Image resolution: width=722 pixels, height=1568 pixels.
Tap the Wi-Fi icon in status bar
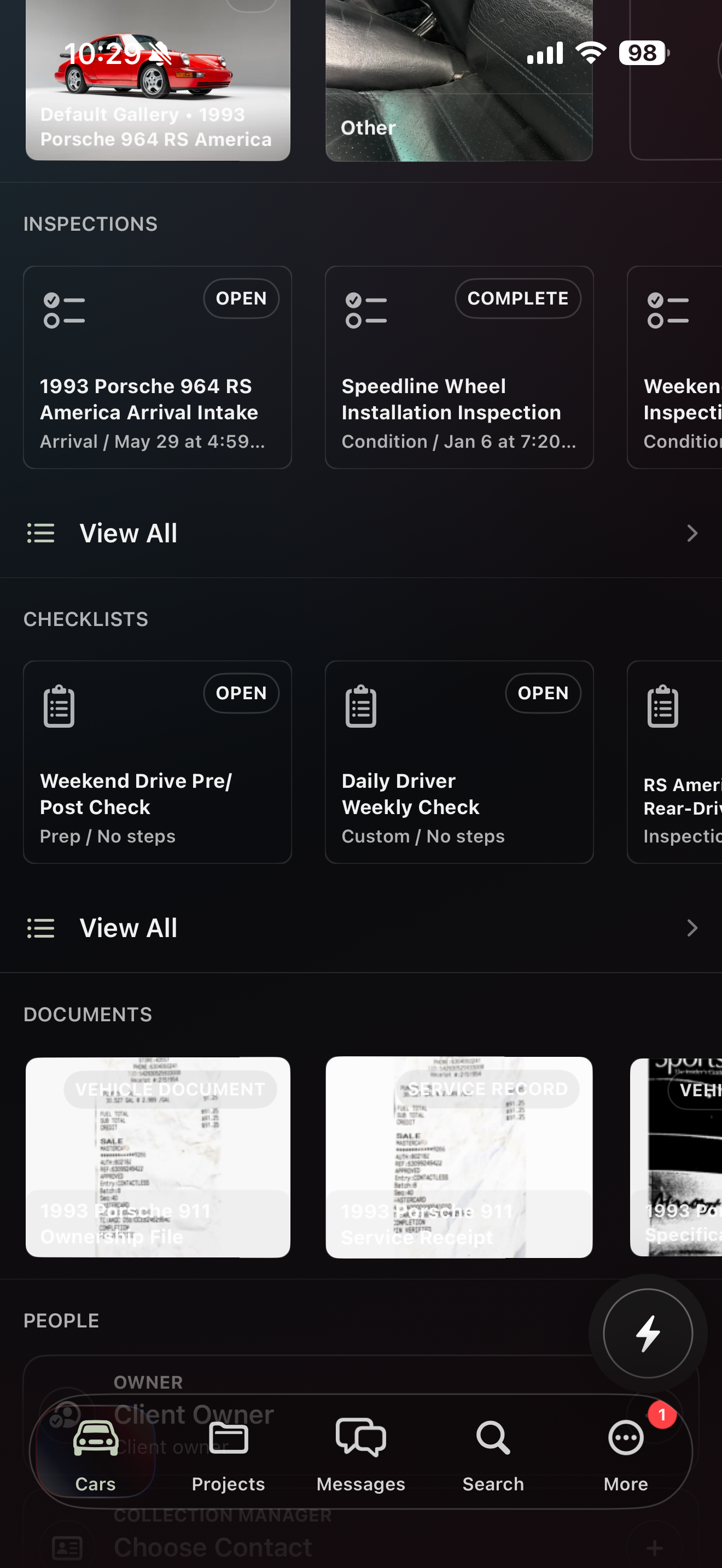coord(591,53)
